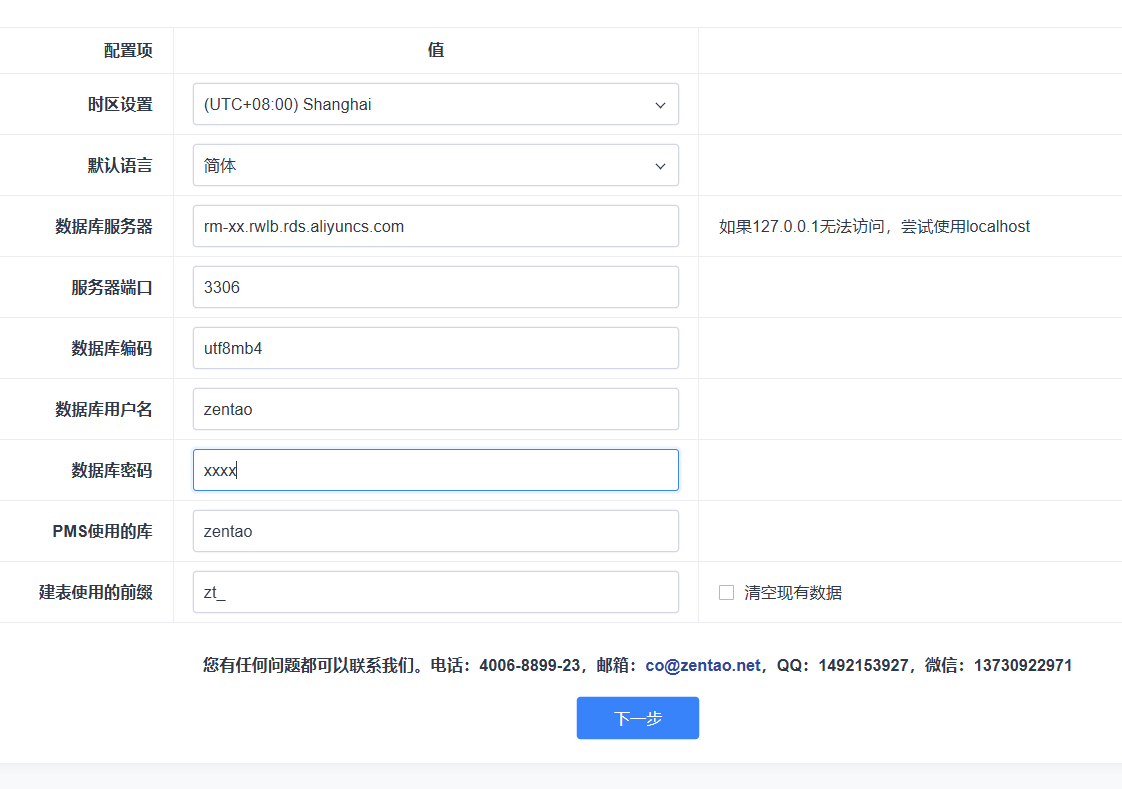Click the table prefix field zt_
1122x789 pixels.
(435, 592)
